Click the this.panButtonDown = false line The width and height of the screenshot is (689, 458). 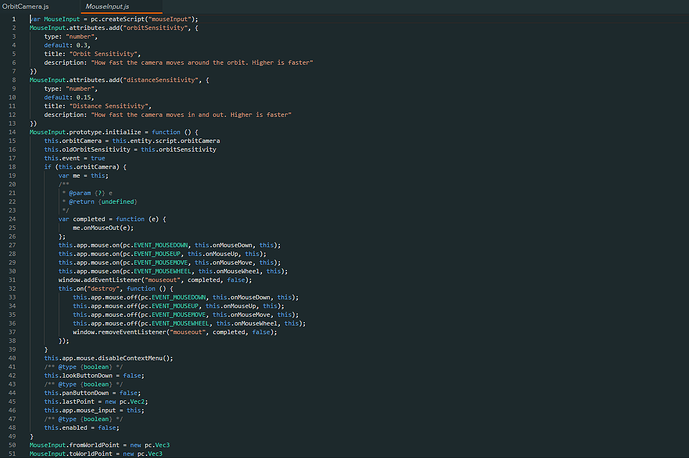(x=92, y=393)
